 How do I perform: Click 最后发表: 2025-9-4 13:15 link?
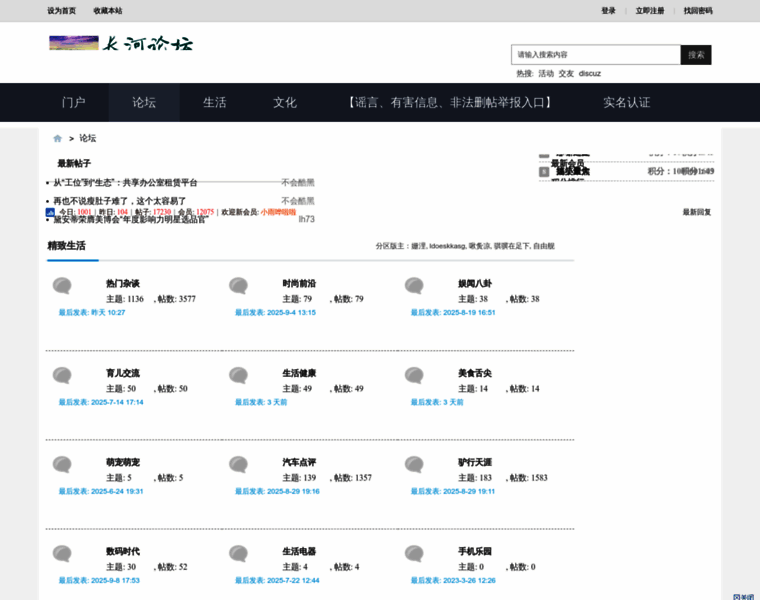click(x=275, y=313)
